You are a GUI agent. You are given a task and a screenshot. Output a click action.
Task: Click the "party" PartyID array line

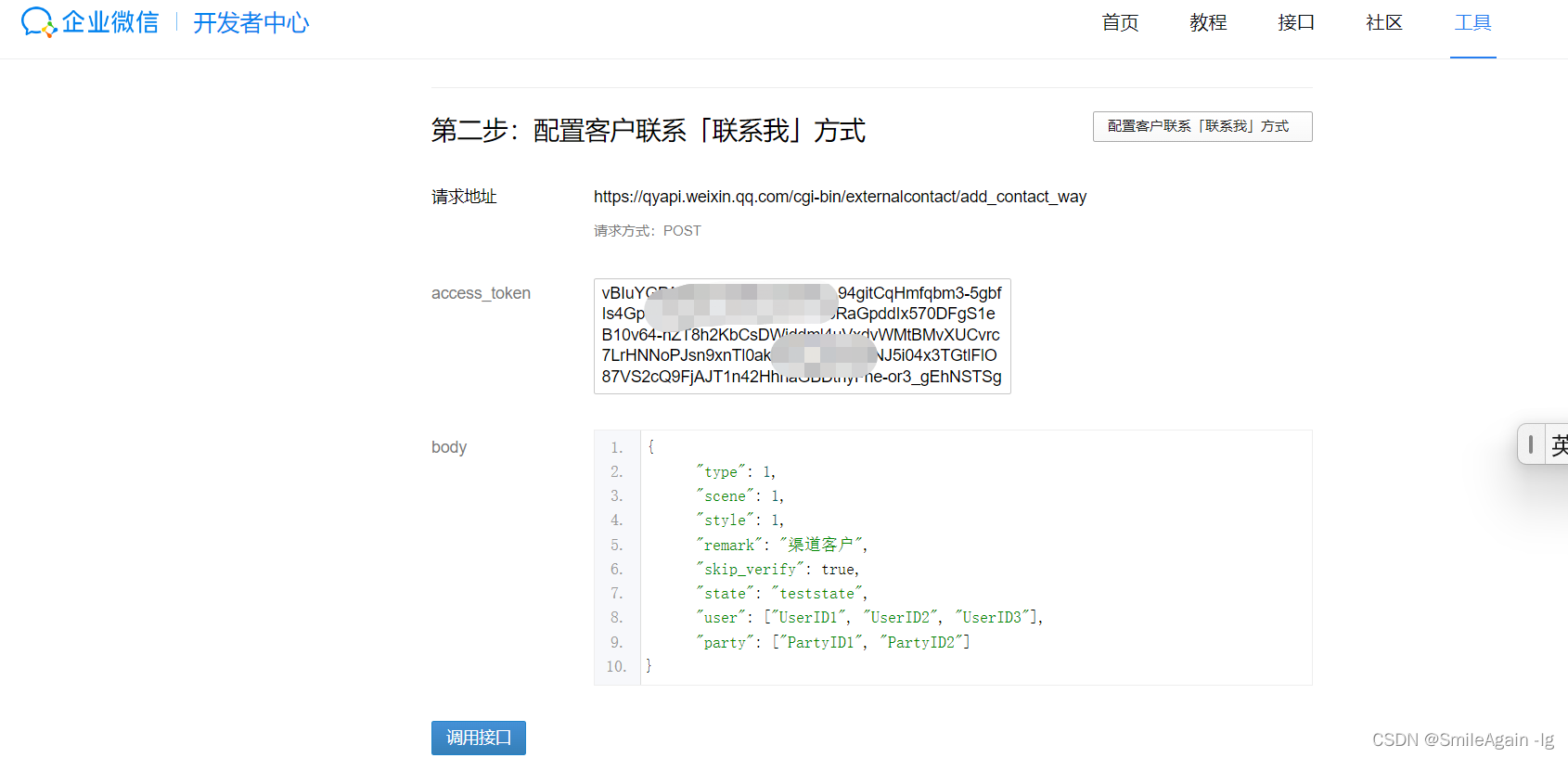click(x=833, y=642)
